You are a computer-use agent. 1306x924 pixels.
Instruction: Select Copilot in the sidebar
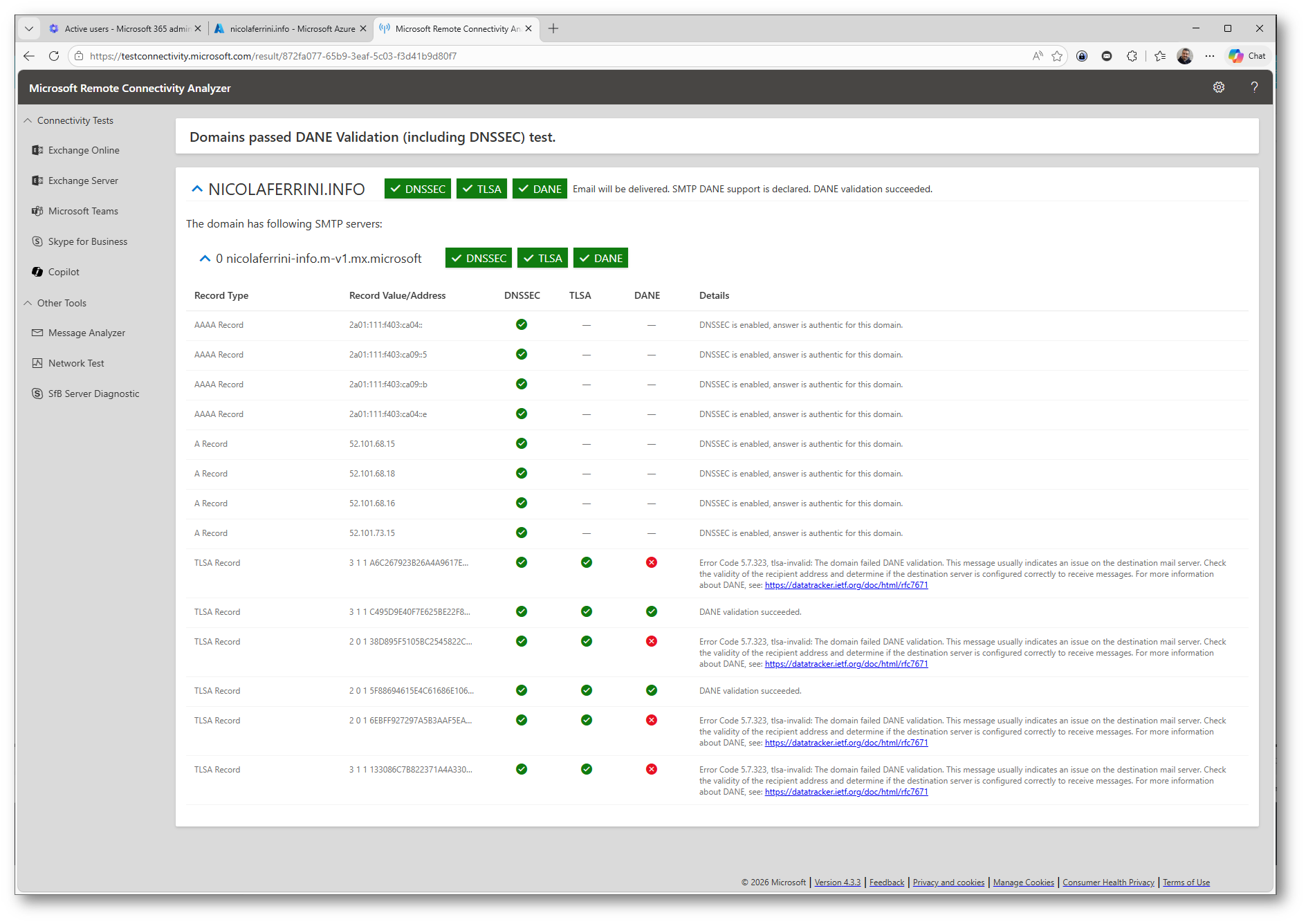point(64,272)
